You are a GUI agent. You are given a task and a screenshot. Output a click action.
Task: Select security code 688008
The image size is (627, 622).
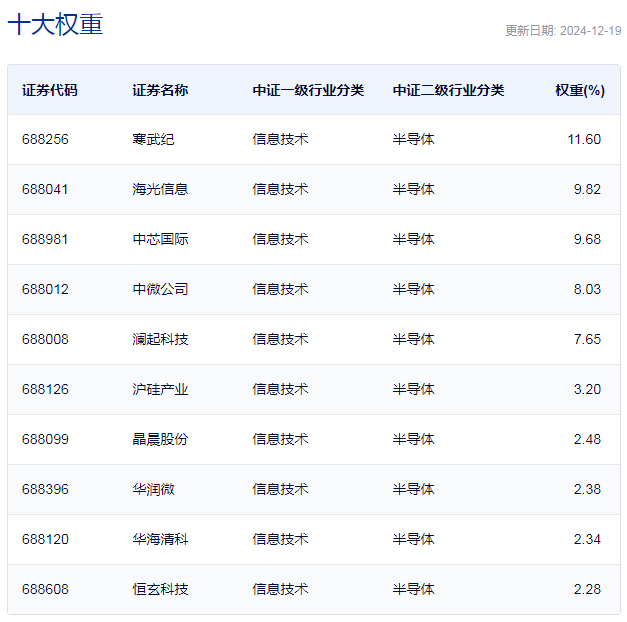click(45, 339)
